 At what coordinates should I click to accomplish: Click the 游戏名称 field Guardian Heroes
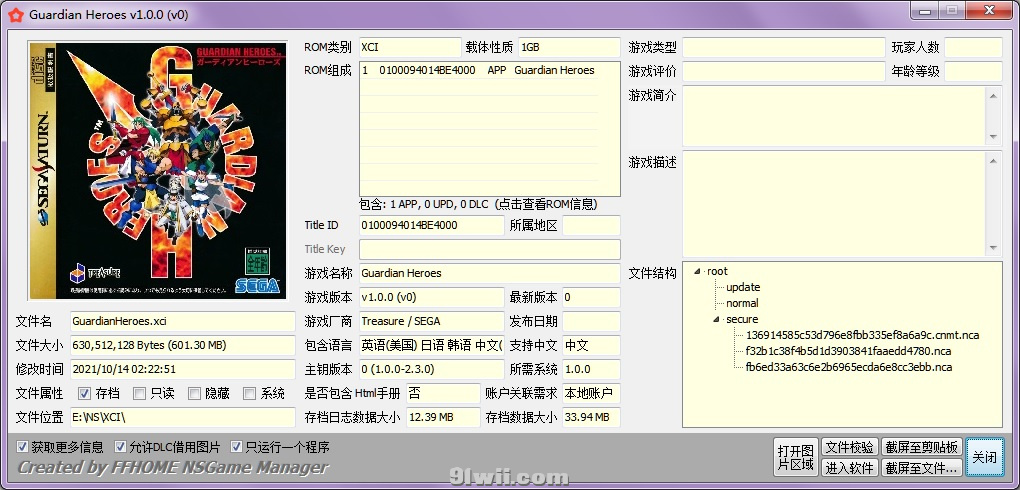490,273
